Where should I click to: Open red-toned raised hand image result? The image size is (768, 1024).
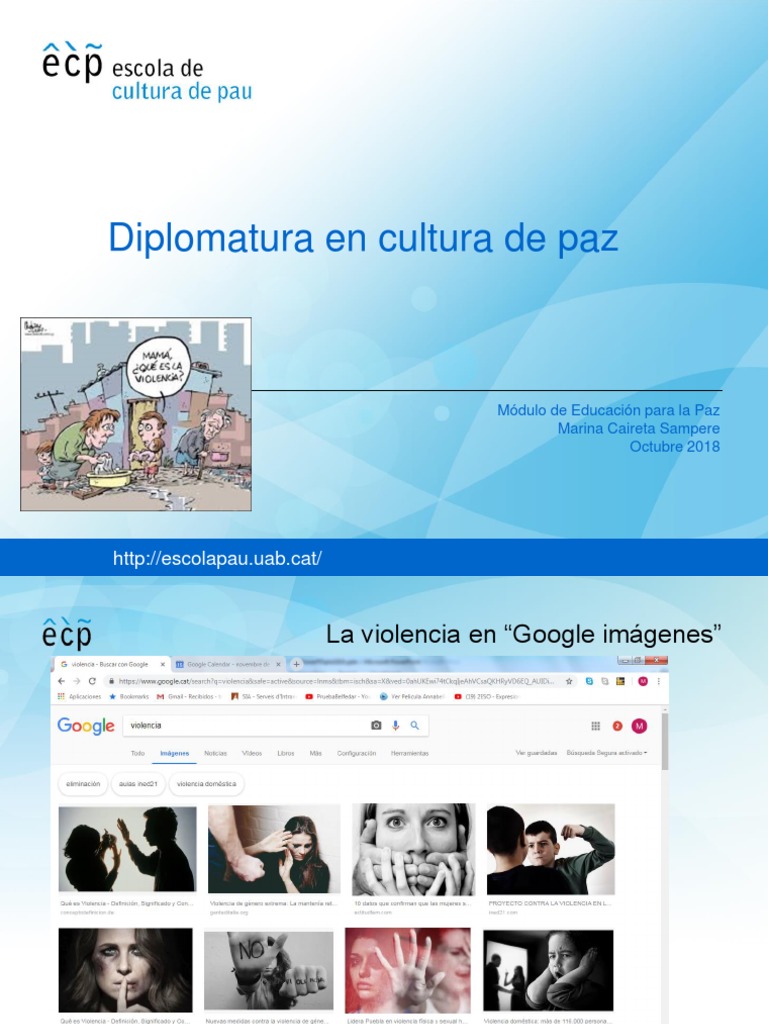[408, 970]
